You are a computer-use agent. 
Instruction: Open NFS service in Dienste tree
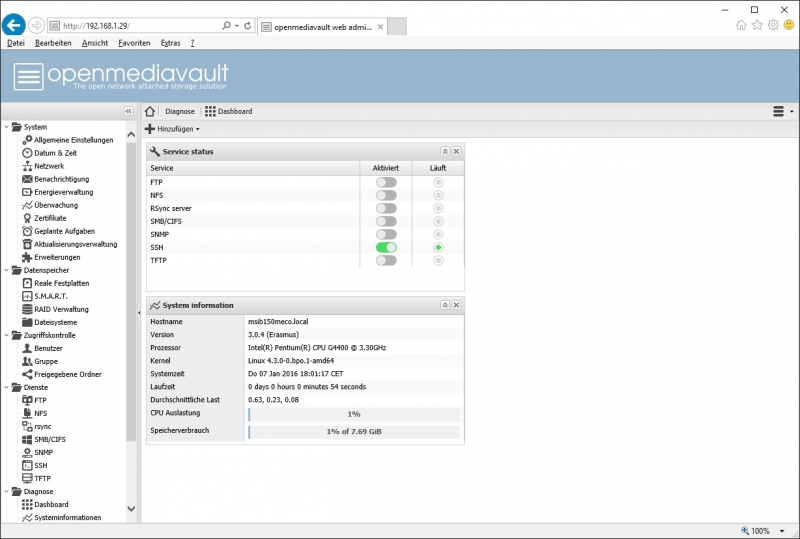pyautogui.click(x=34, y=413)
